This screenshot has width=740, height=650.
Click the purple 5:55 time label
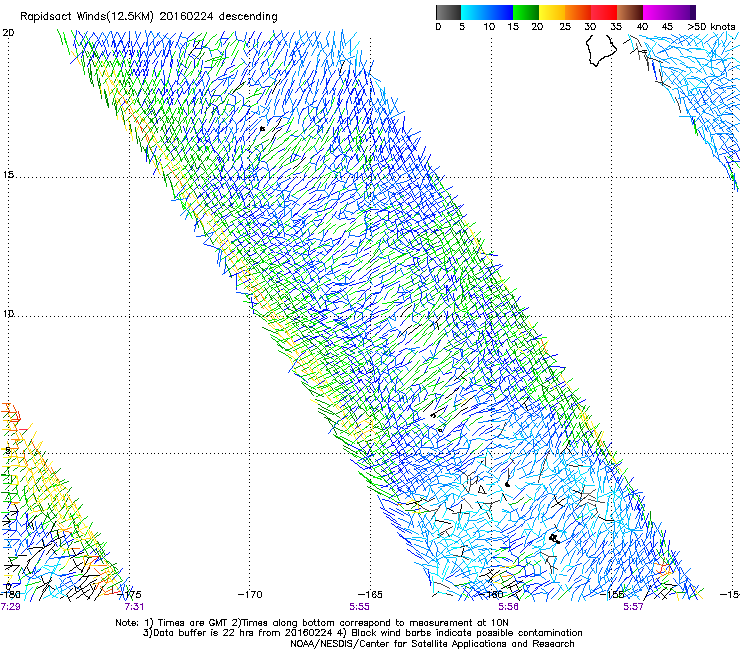(x=359, y=607)
